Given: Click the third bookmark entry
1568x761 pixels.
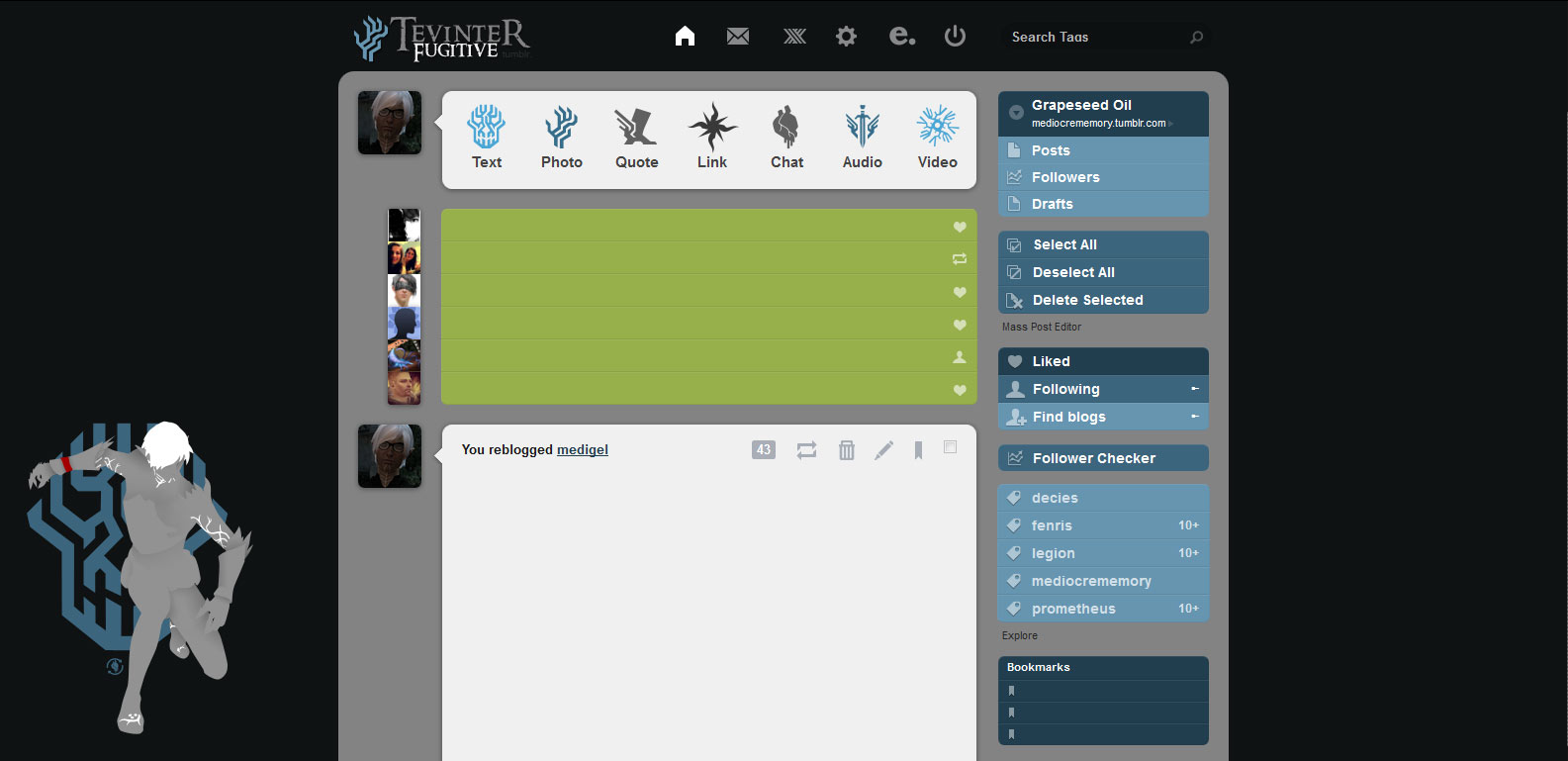Looking at the screenshot, I should pyautogui.click(x=1103, y=734).
